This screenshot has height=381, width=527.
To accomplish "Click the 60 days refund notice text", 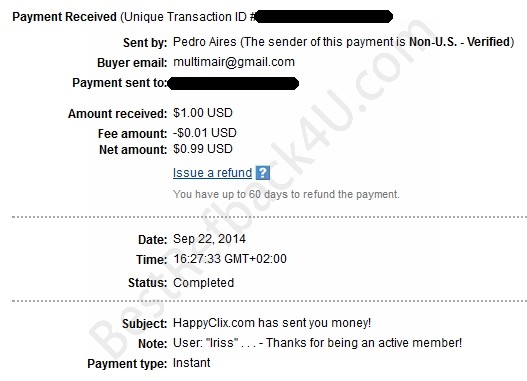I will pos(286,194).
